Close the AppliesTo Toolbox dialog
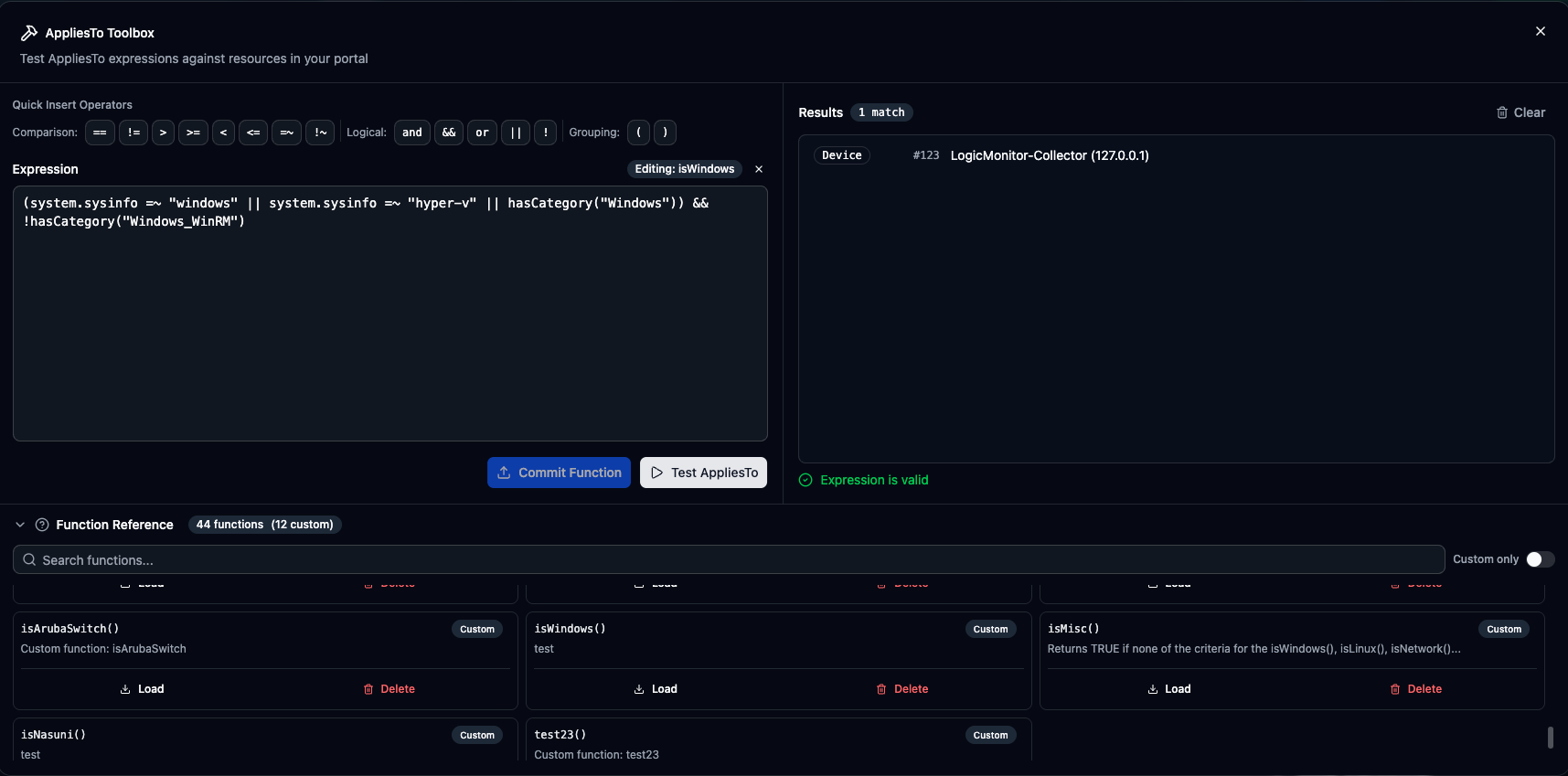 pos(1541,31)
